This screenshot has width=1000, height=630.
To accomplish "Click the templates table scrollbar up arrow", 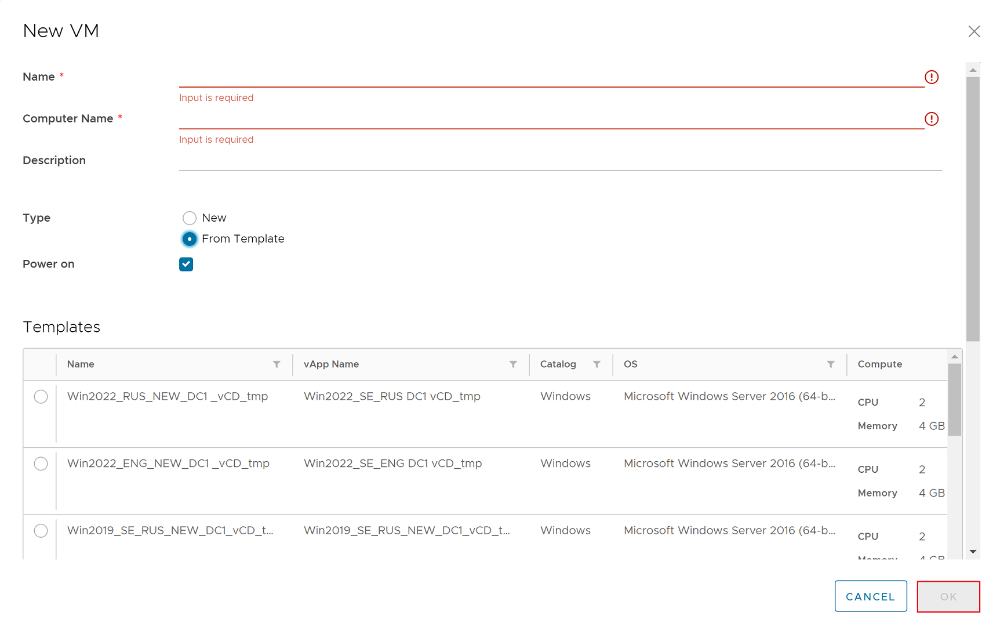I will pyautogui.click(x=954, y=356).
